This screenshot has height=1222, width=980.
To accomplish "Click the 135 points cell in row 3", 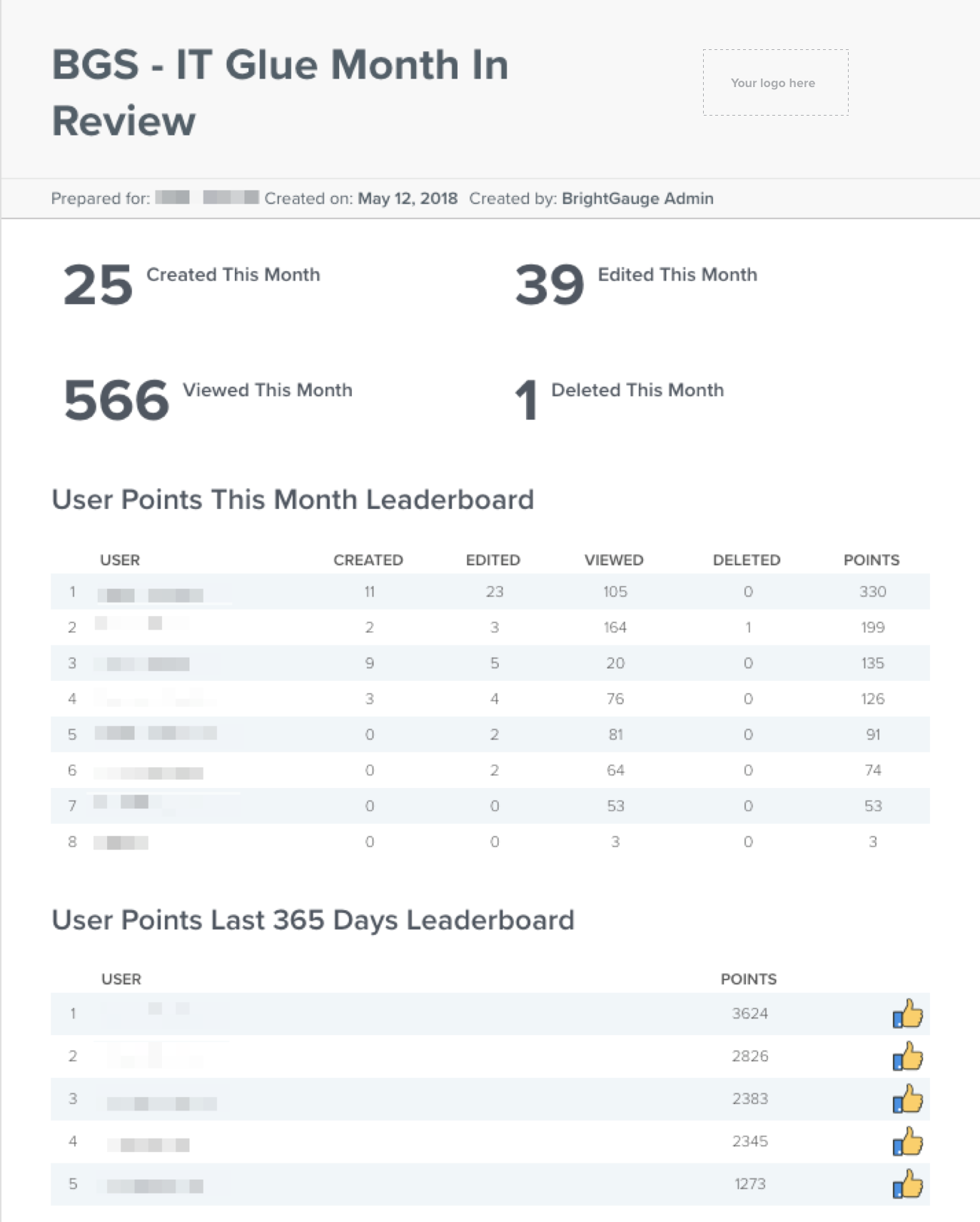I will [873, 663].
